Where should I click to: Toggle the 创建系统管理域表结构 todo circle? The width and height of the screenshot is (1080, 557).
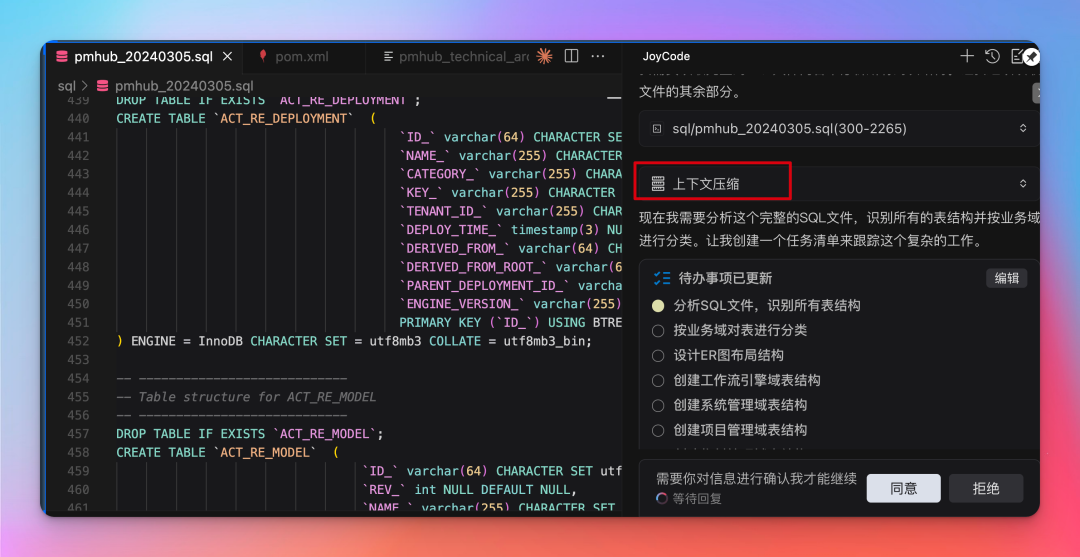(x=658, y=406)
